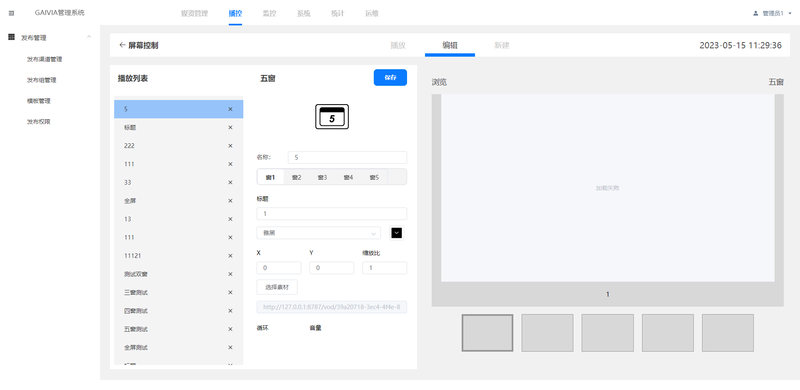Screen dimensions: 800x390
Task: Click the 发布管理 sidebar heading
Action: (x=34, y=37)
